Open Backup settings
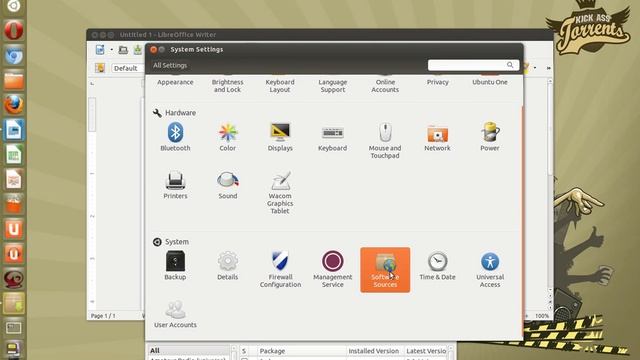This screenshot has height=360, width=640. (x=175, y=266)
